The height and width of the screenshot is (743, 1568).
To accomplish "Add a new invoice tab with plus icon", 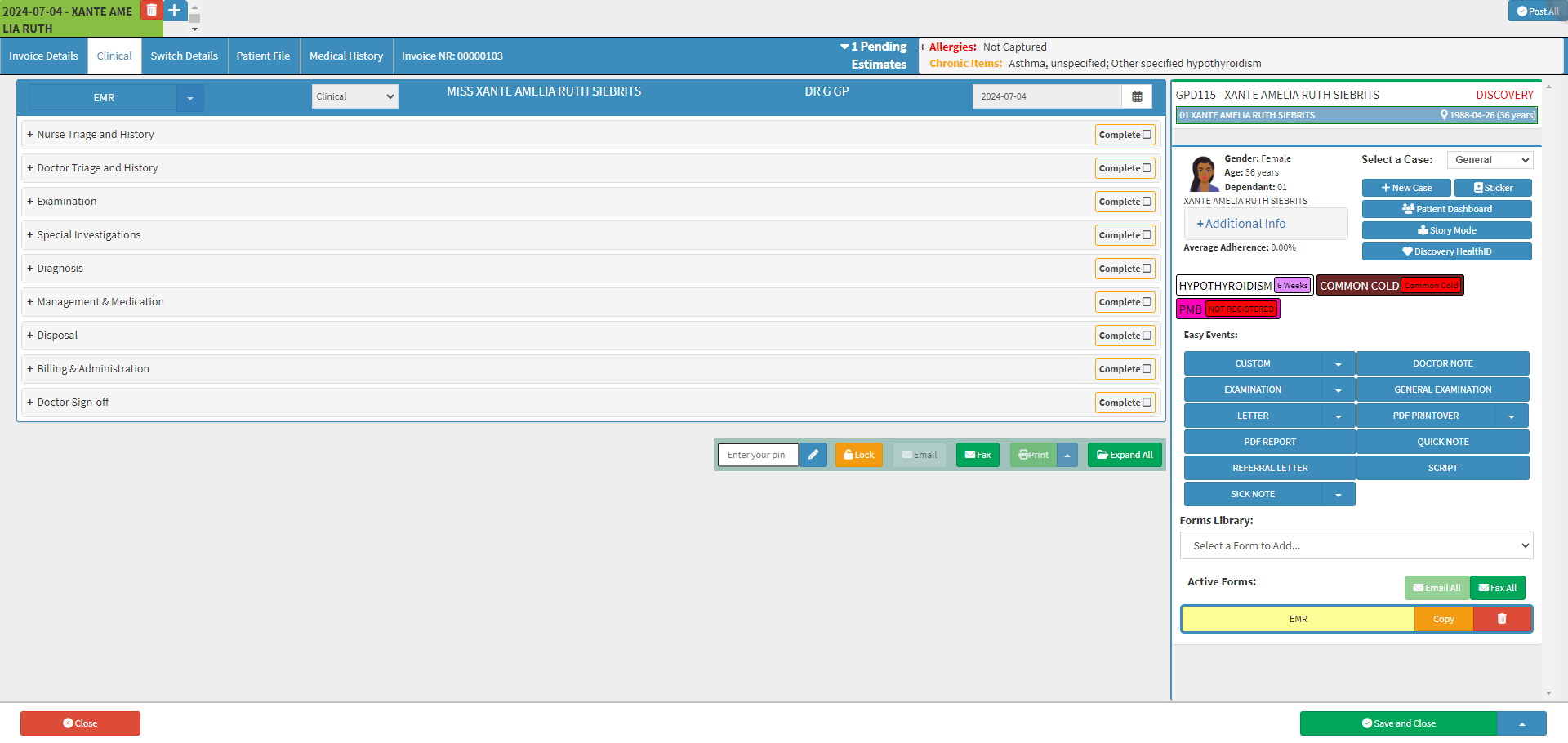I will (175, 10).
